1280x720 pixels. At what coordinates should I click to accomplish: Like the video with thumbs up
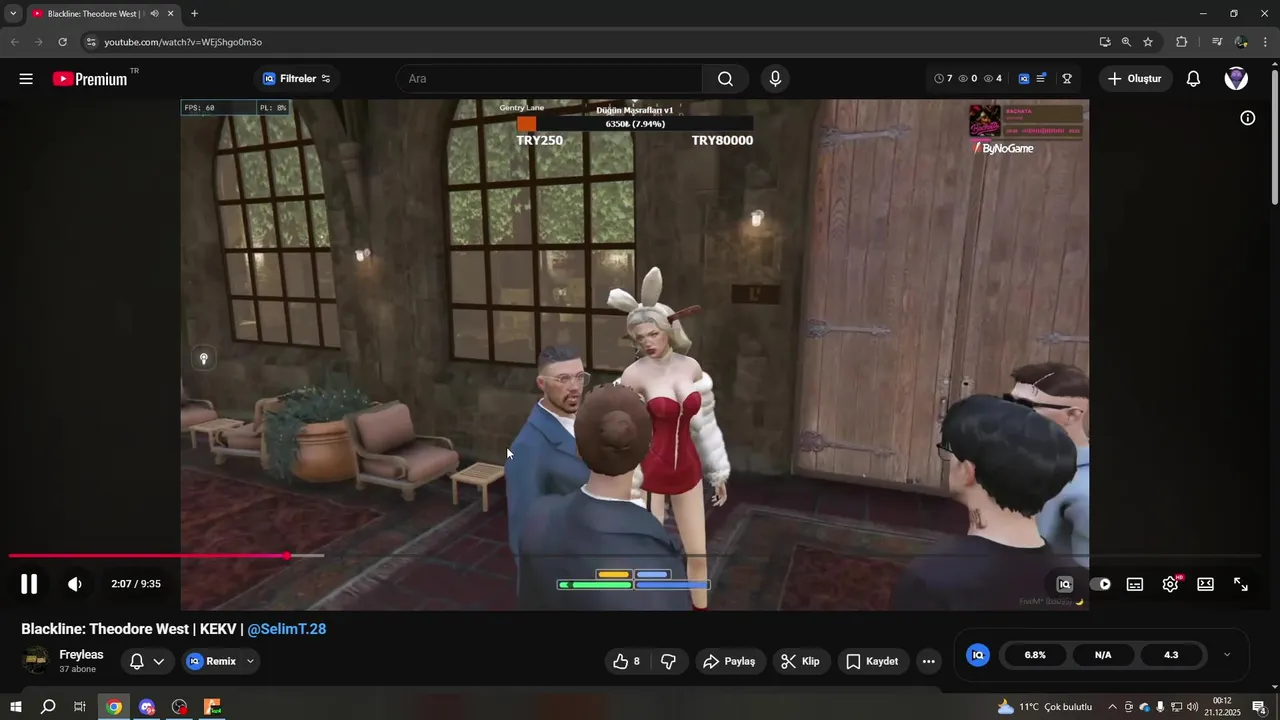point(626,661)
